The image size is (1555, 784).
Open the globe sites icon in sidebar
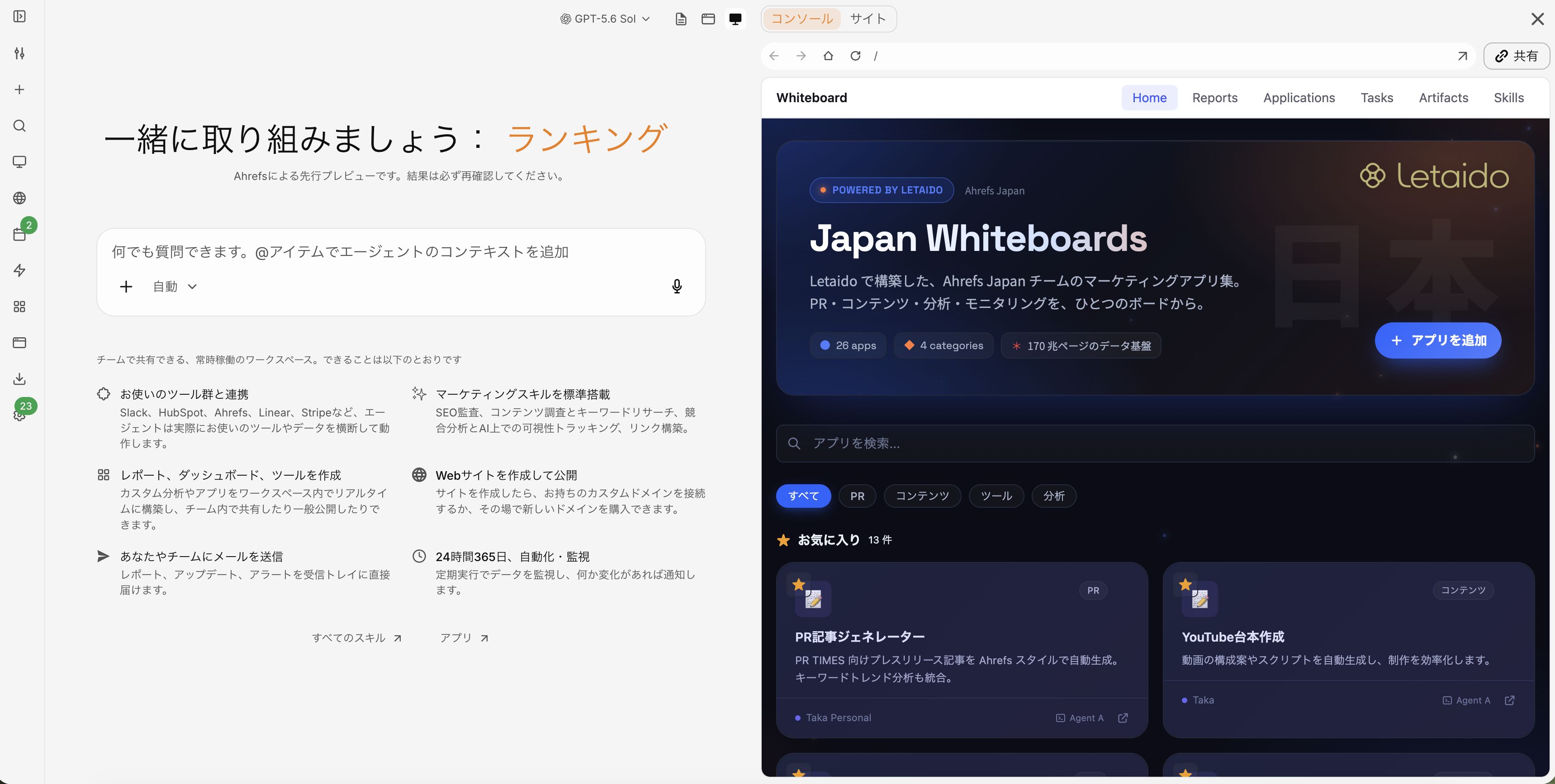tap(19, 198)
